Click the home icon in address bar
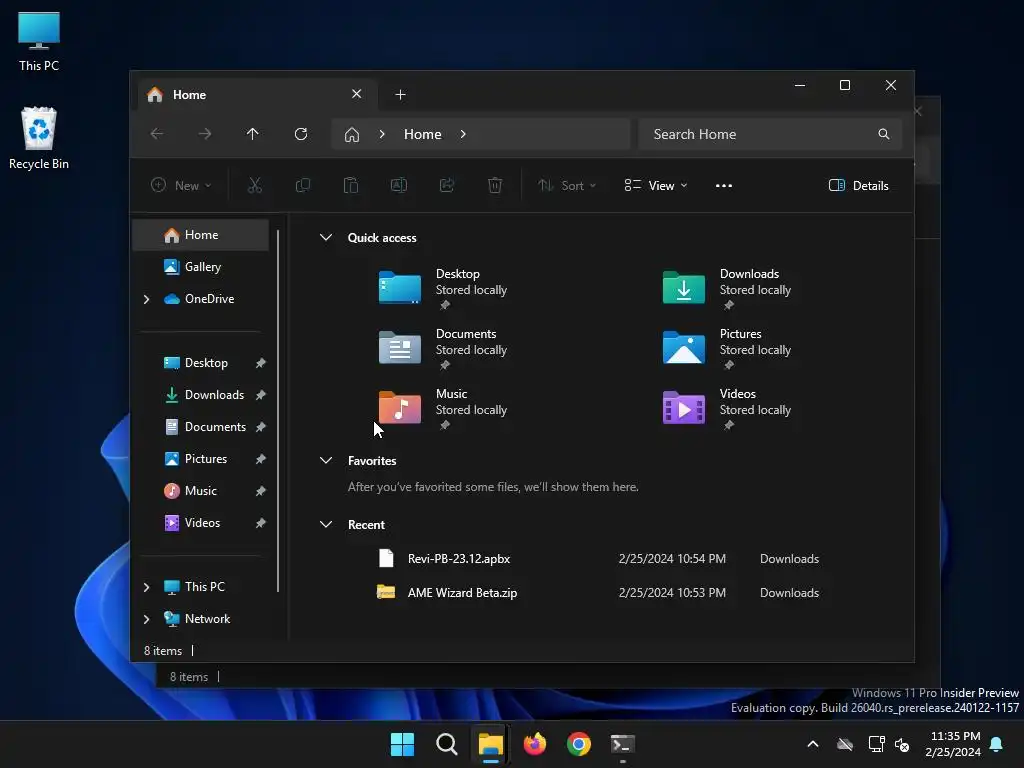Viewport: 1024px width, 768px height. pyautogui.click(x=352, y=135)
